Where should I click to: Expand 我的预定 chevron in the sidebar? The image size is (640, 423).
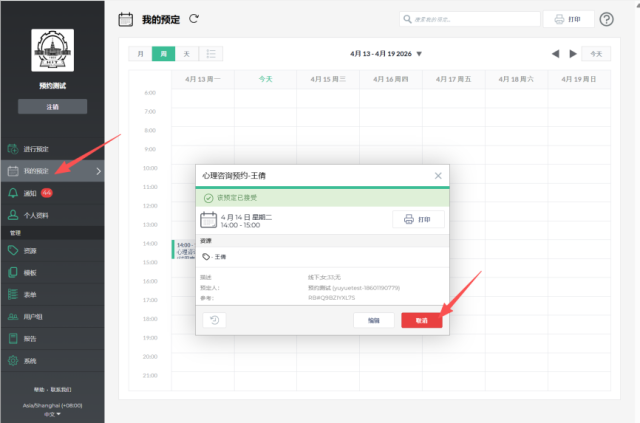[x=98, y=171]
